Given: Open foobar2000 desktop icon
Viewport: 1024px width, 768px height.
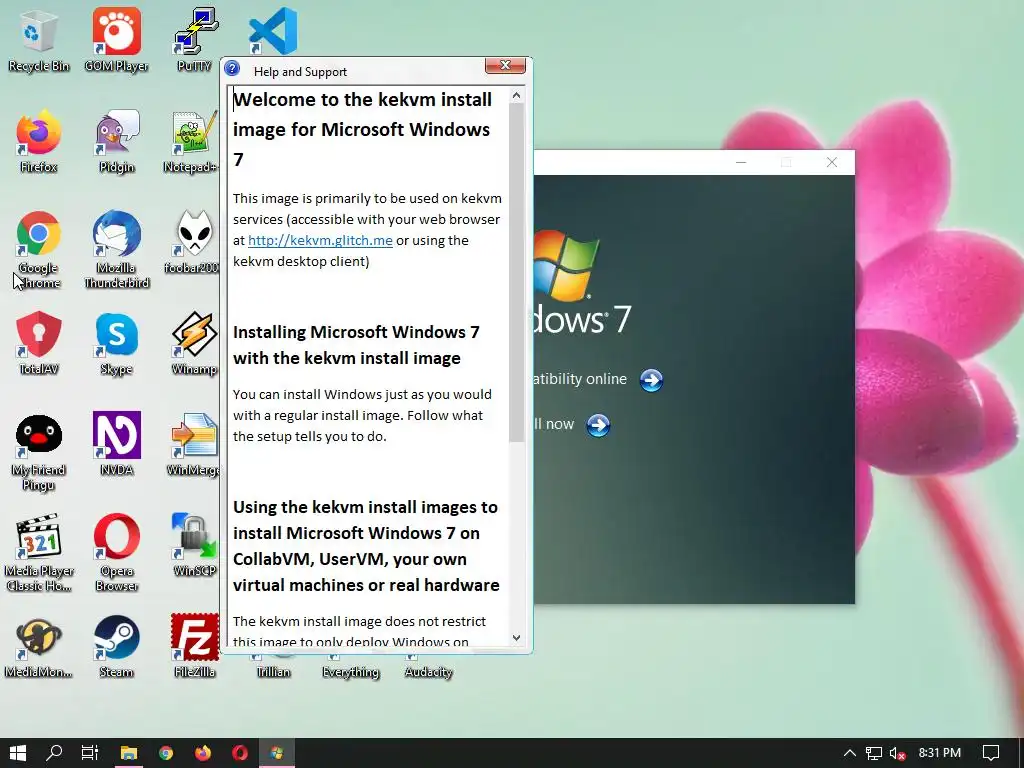Looking at the screenshot, I should (193, 242).
